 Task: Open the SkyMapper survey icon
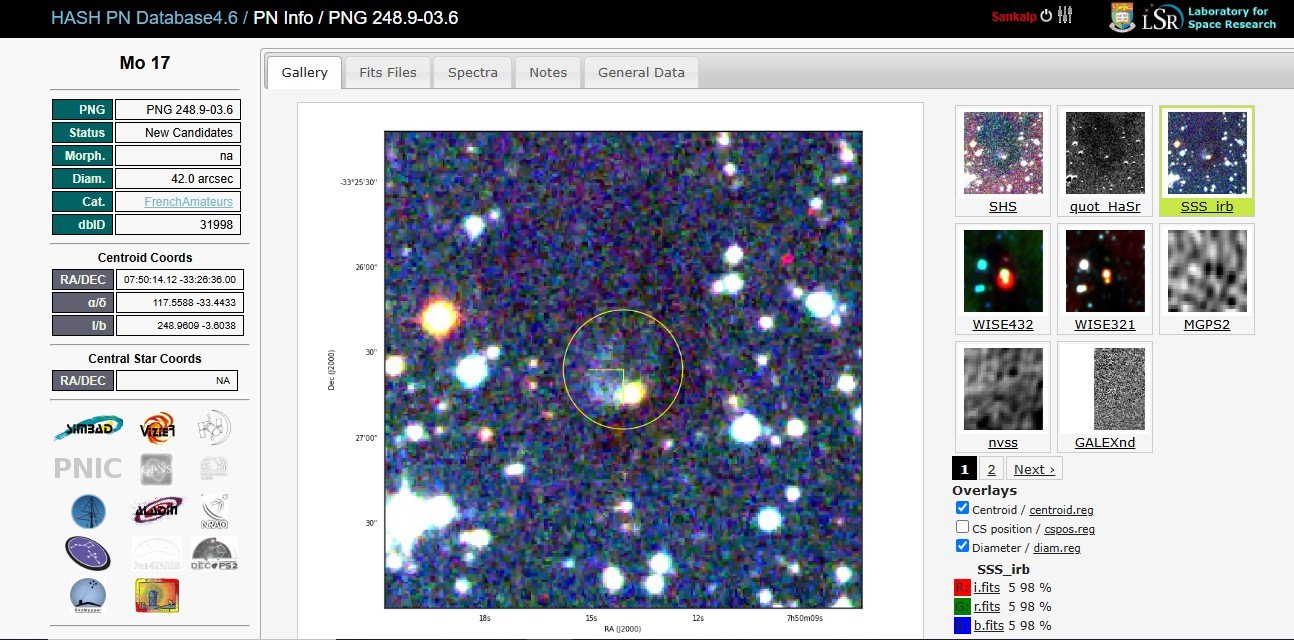coord(88,595)
